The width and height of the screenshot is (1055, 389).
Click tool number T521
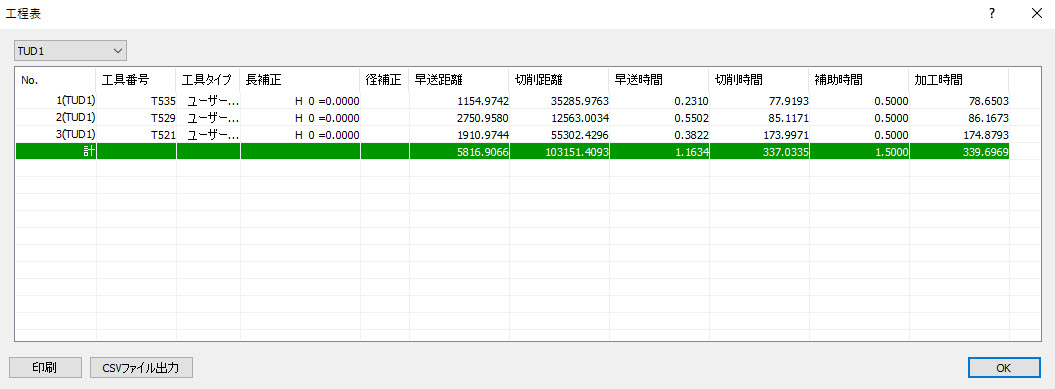[163, 135]
